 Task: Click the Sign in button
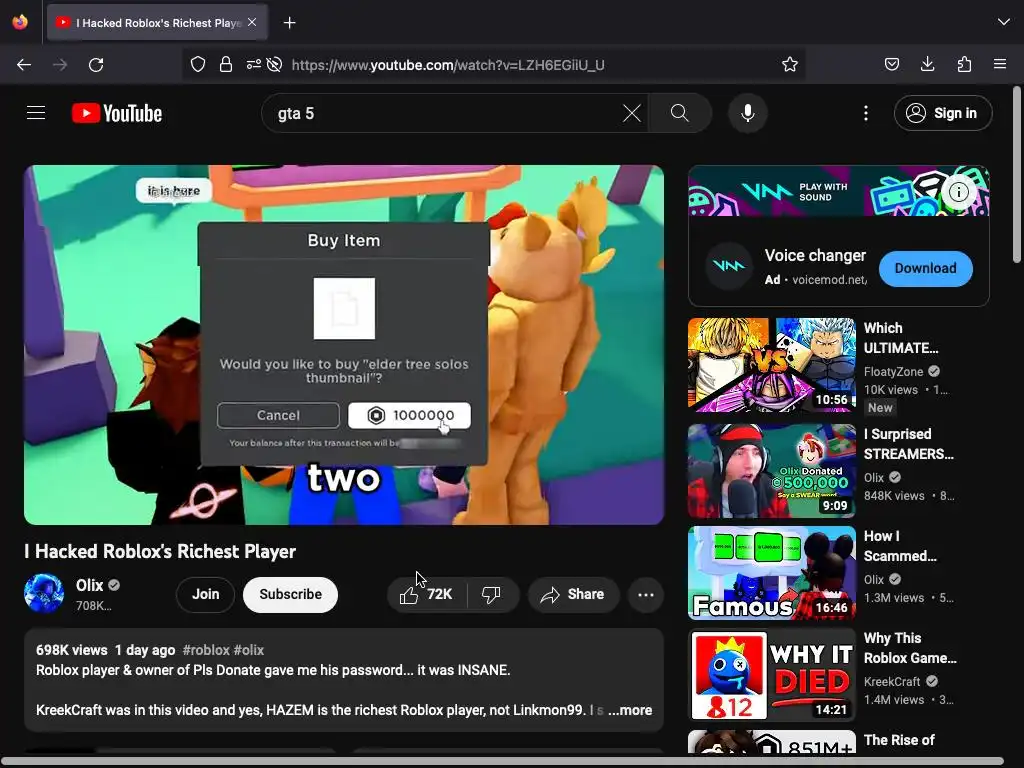(942, 113)
